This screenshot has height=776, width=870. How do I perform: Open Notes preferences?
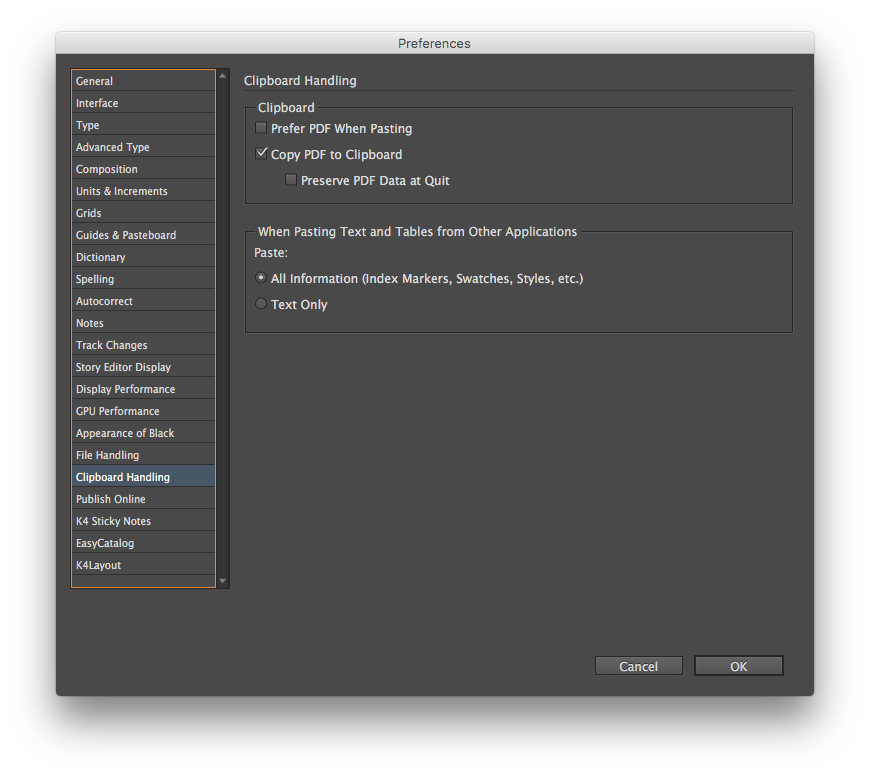click(x=143, y=323)
